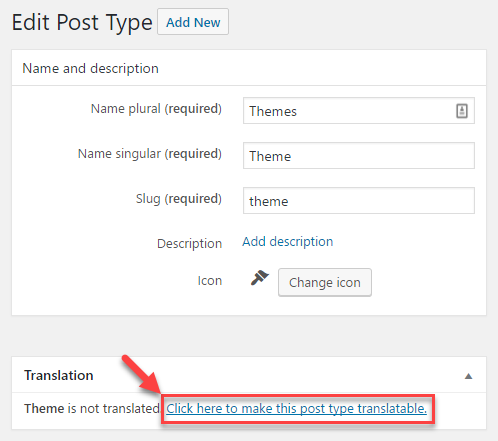Viewport: 498px width, 441px height.
Task: Click the Translation panel title
Action: [59, 375]
